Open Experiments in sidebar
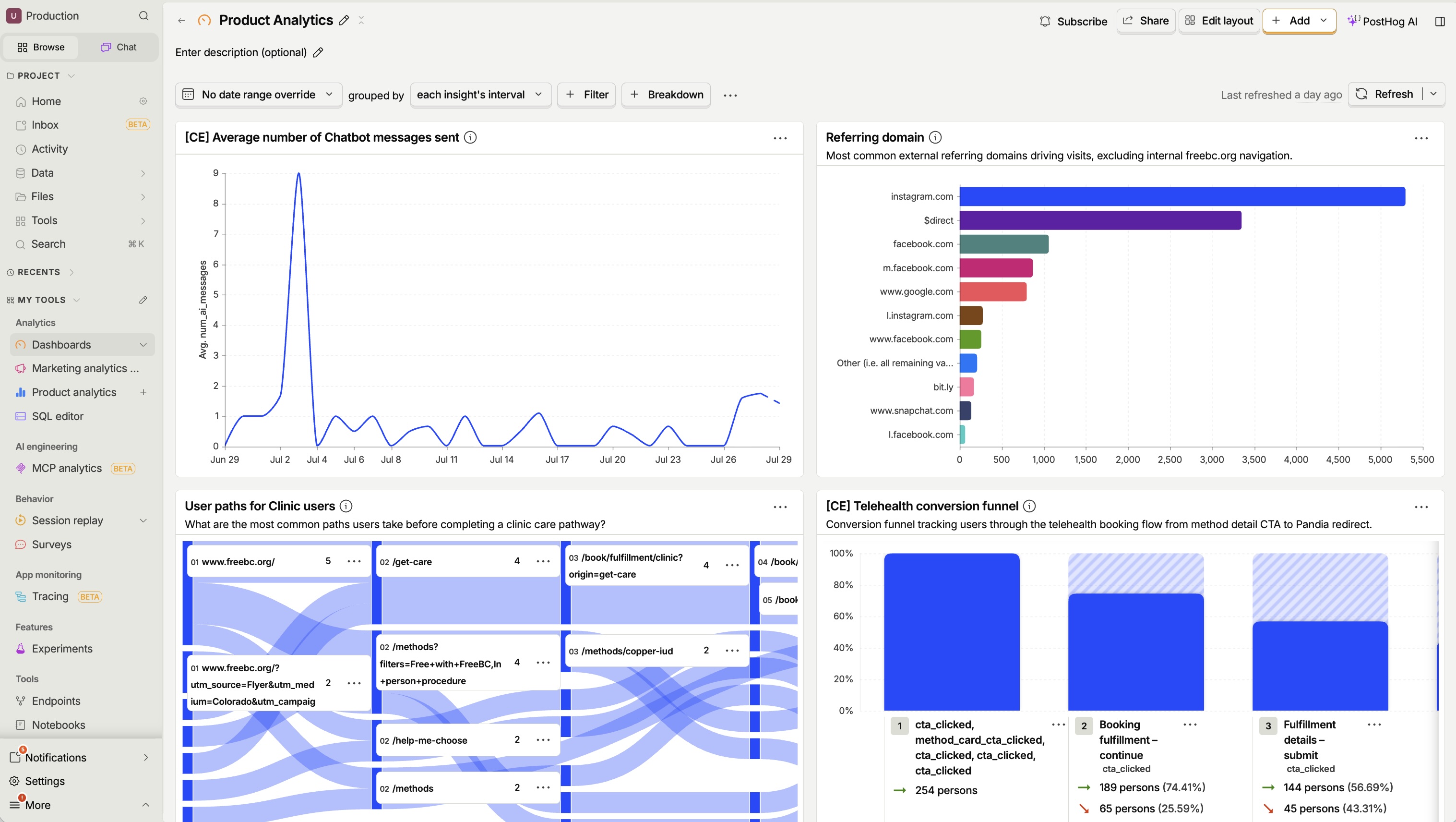This screenshot has width=1456, height=822. (82, 649)
